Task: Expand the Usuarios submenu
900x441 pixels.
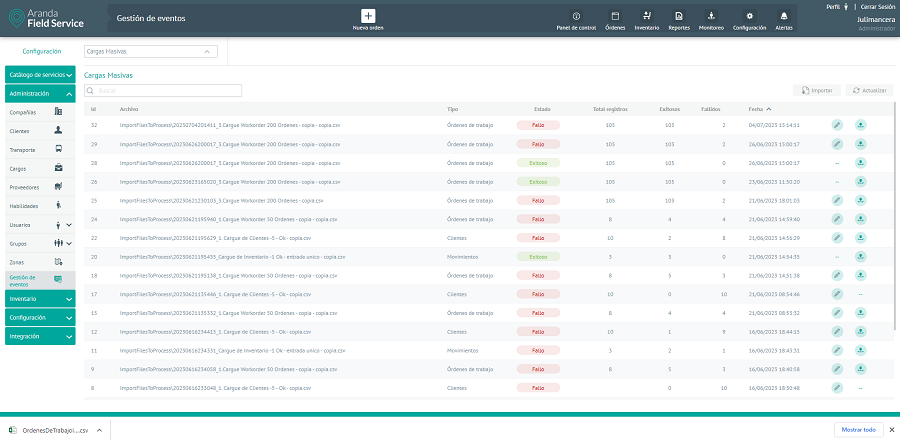Action: coord(69,225)
